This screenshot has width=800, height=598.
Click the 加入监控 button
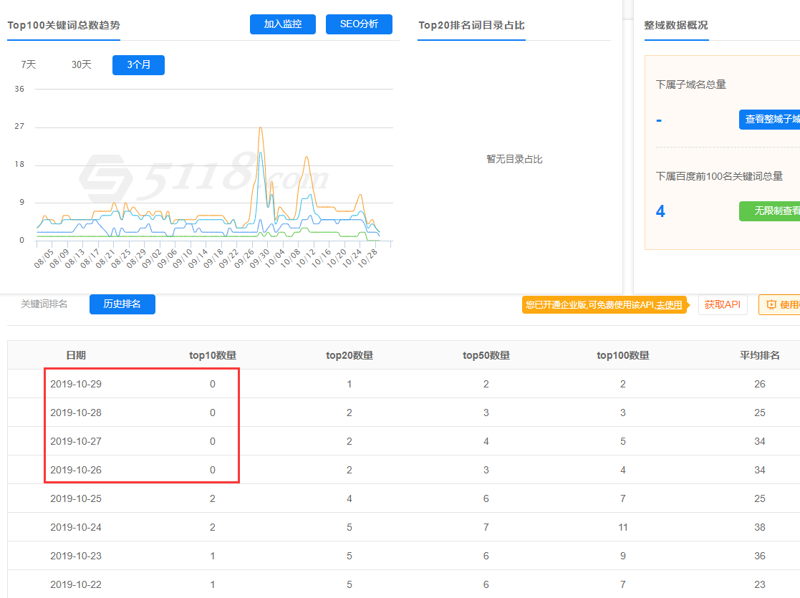pyautogui.click(x=283, y=24)
